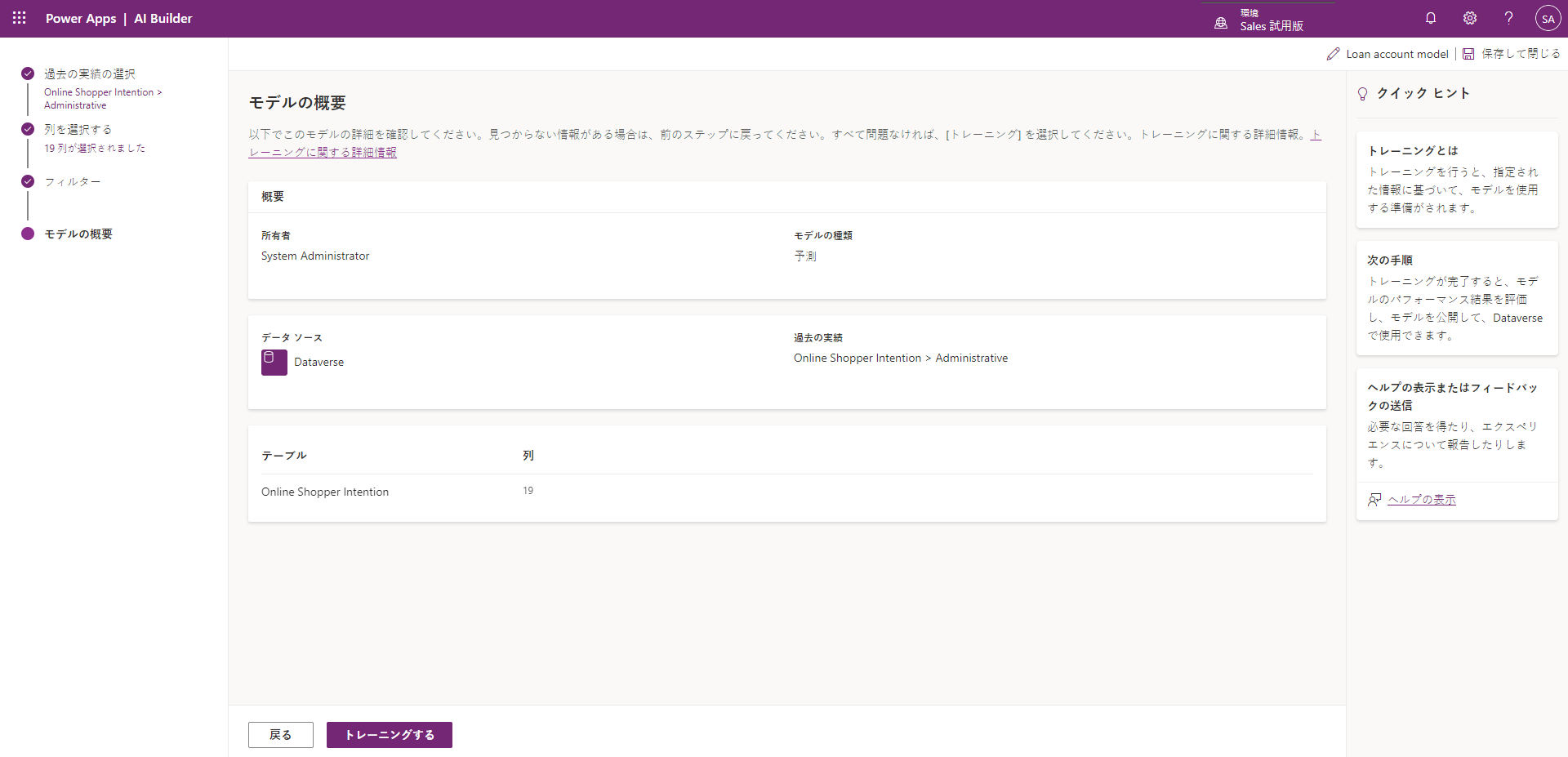The height and width of the screenshot is (757, 1568).
Task: Go to 過去の実績の選択 step
Action: 90,74
